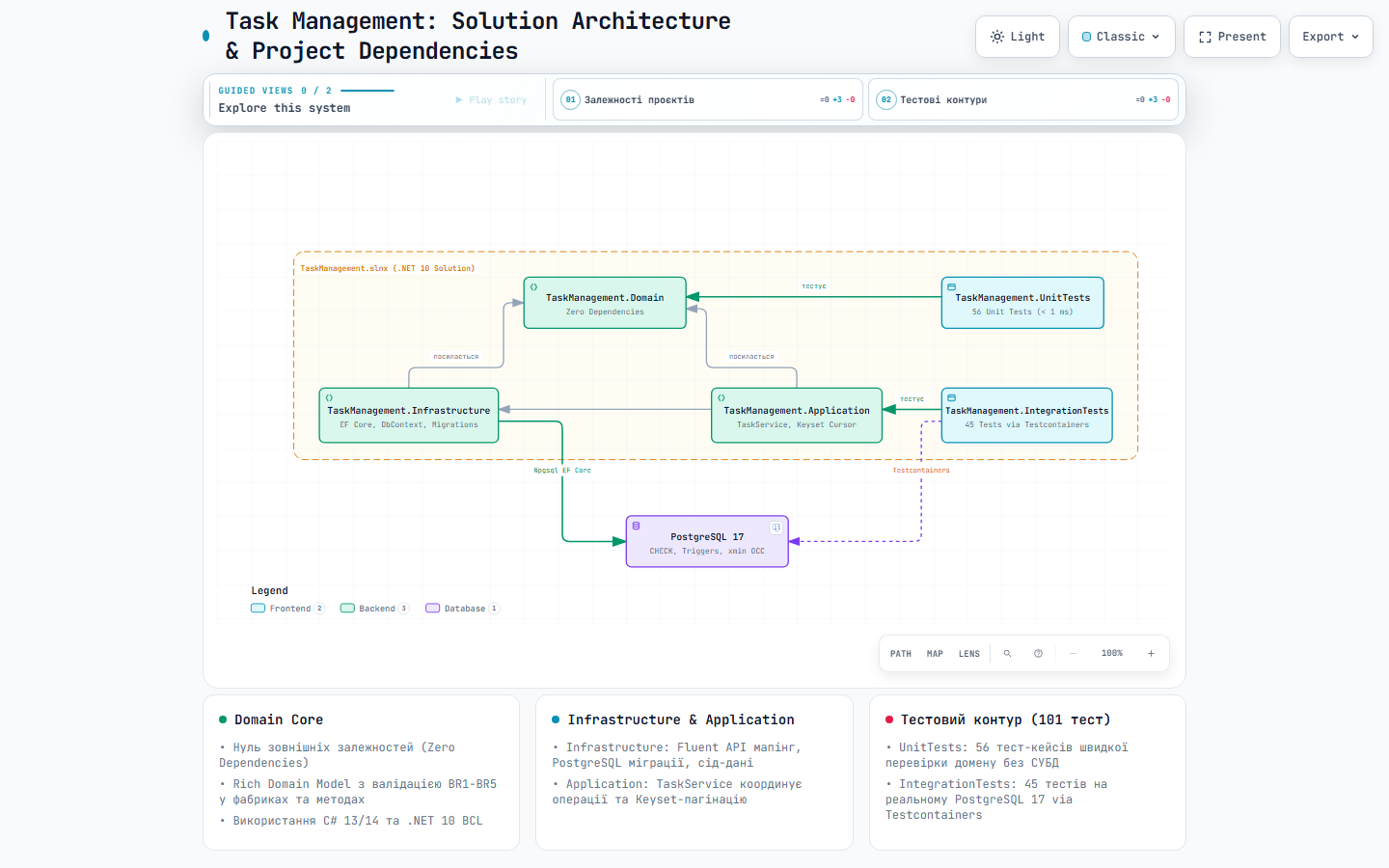The width and height of the screenshot is (1389, 868).
Task: Select the PostgreSQL 17 database node
Action: 707,541
